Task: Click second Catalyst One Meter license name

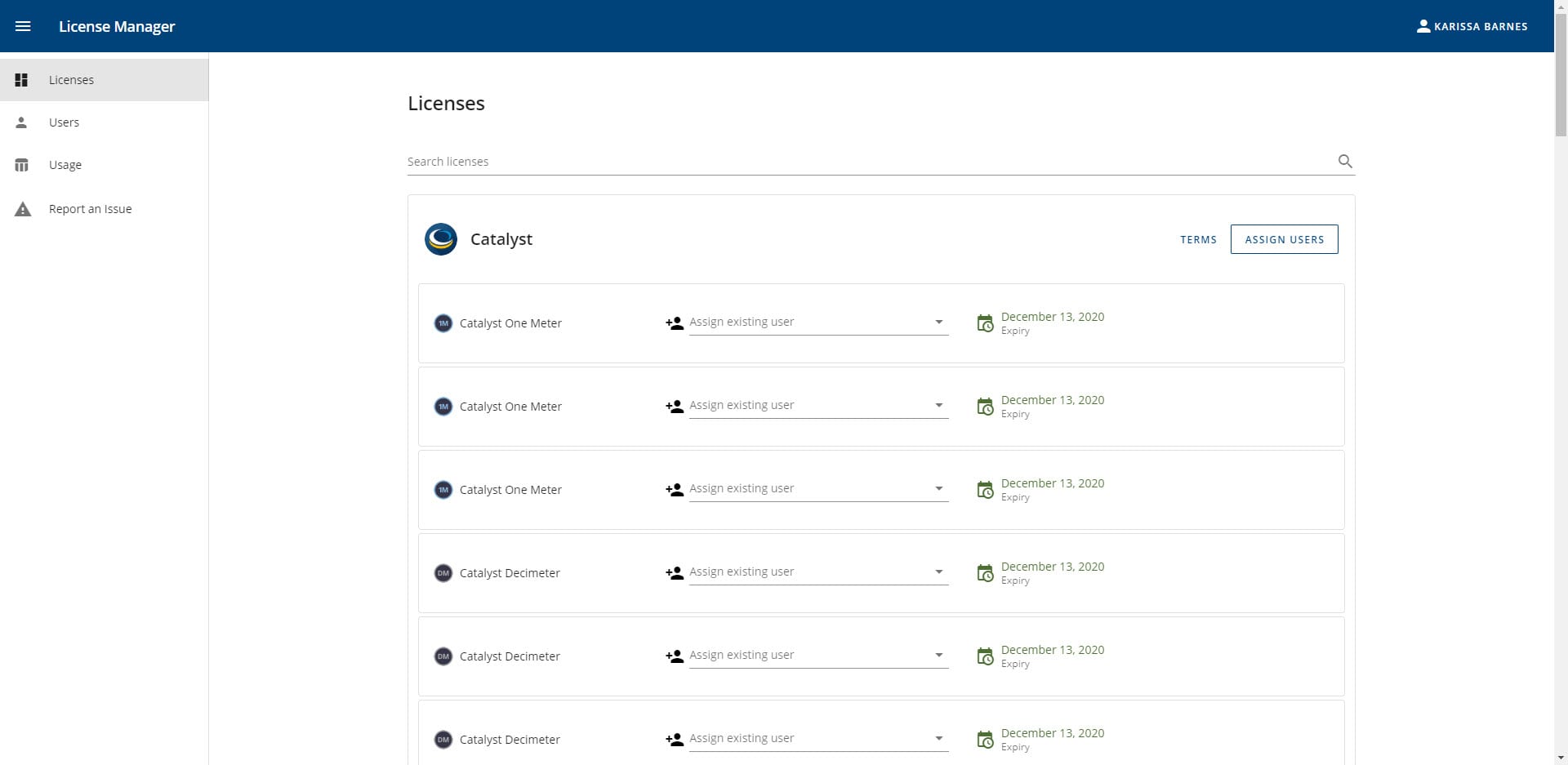Action: (510, 407)
